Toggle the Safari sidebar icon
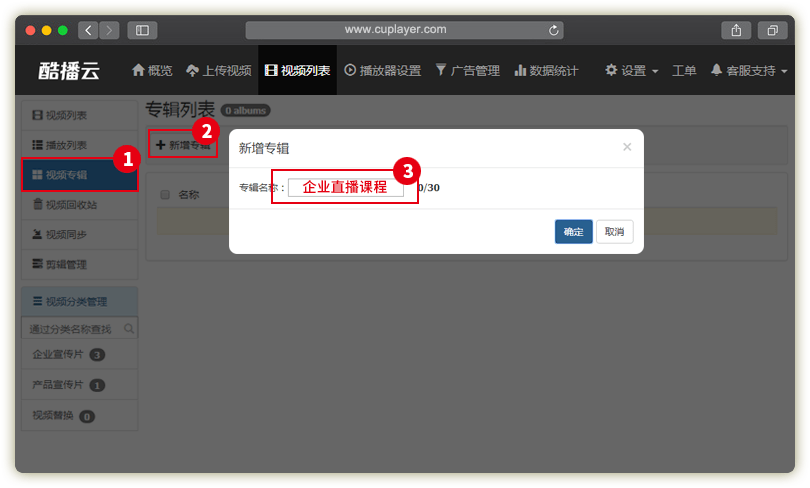 [x=141, y=30]
